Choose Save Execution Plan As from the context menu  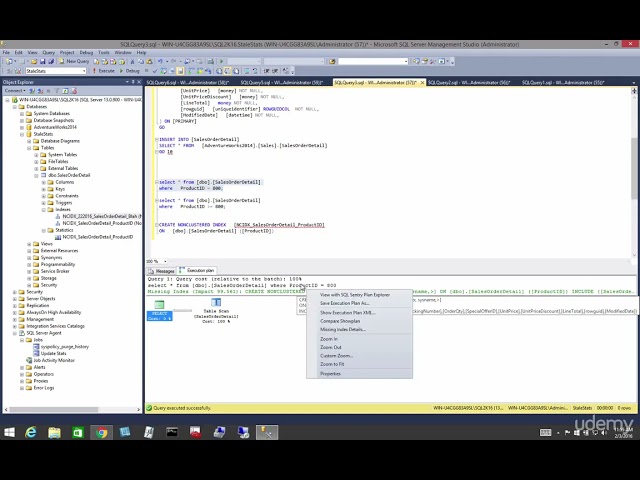tap(344, 303)
